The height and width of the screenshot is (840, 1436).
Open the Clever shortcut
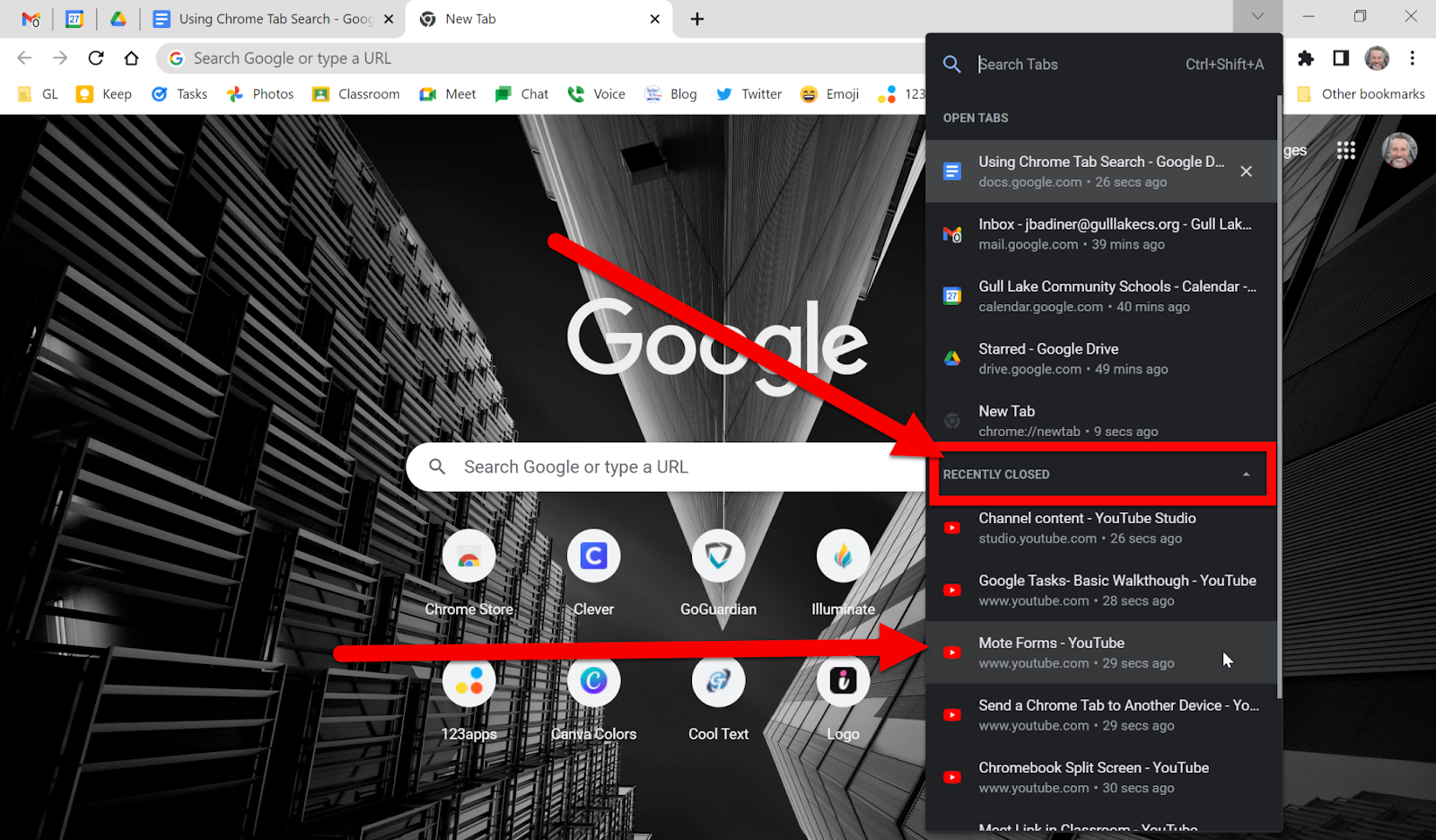pyautogui.click(x=593, y=573)
